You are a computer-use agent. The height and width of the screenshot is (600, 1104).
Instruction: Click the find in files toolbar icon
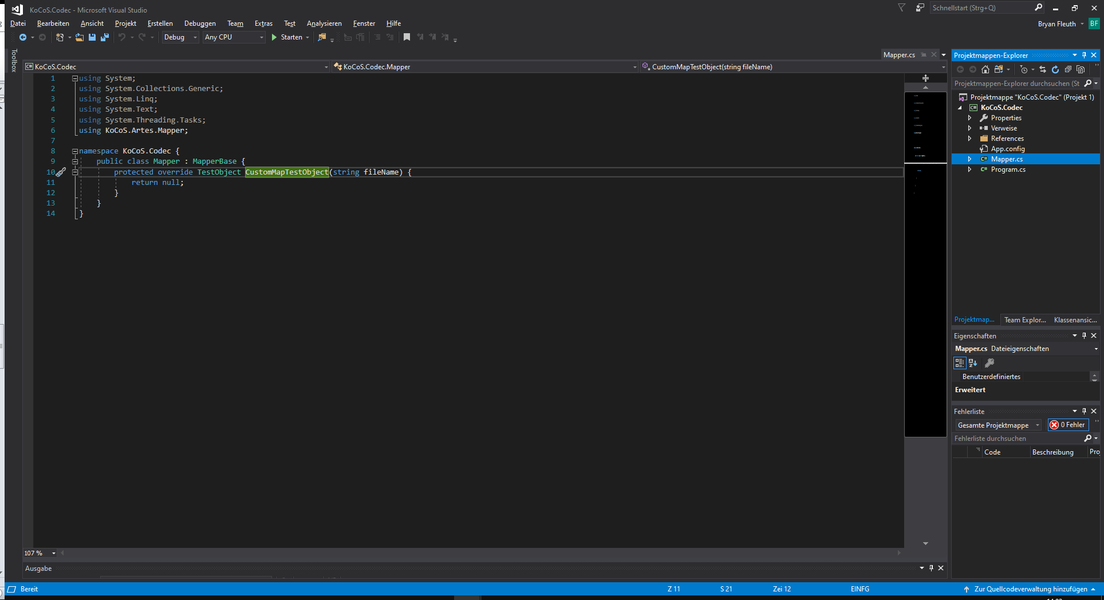pyautogui.click(x=322, y=37)
